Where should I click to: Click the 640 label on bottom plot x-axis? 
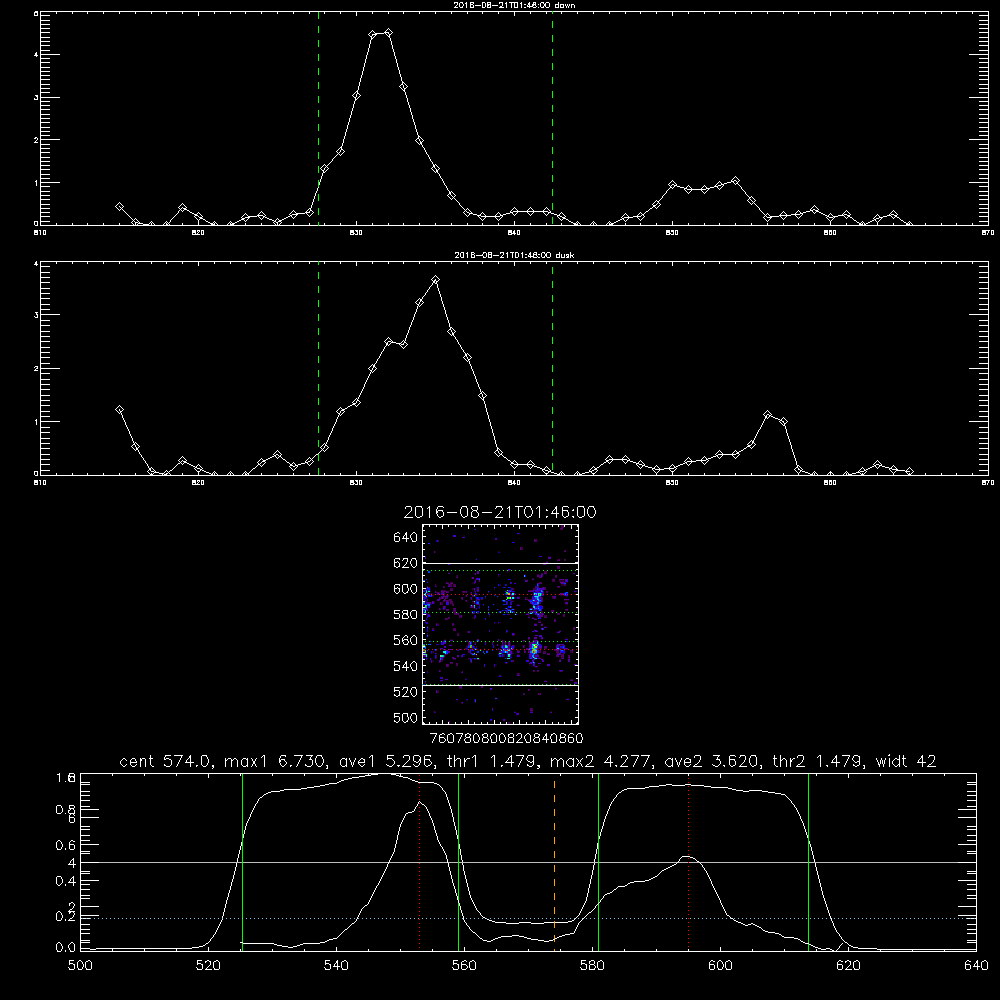(x=976, y=966)
